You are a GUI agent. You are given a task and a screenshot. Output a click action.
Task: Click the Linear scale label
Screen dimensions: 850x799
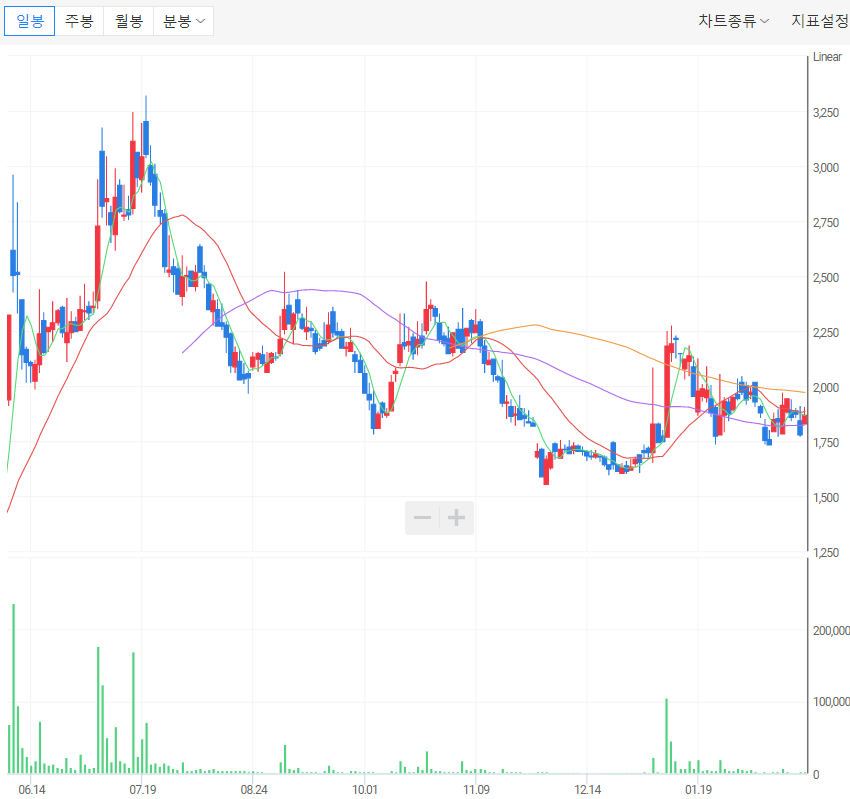click(x=827, y=57)
